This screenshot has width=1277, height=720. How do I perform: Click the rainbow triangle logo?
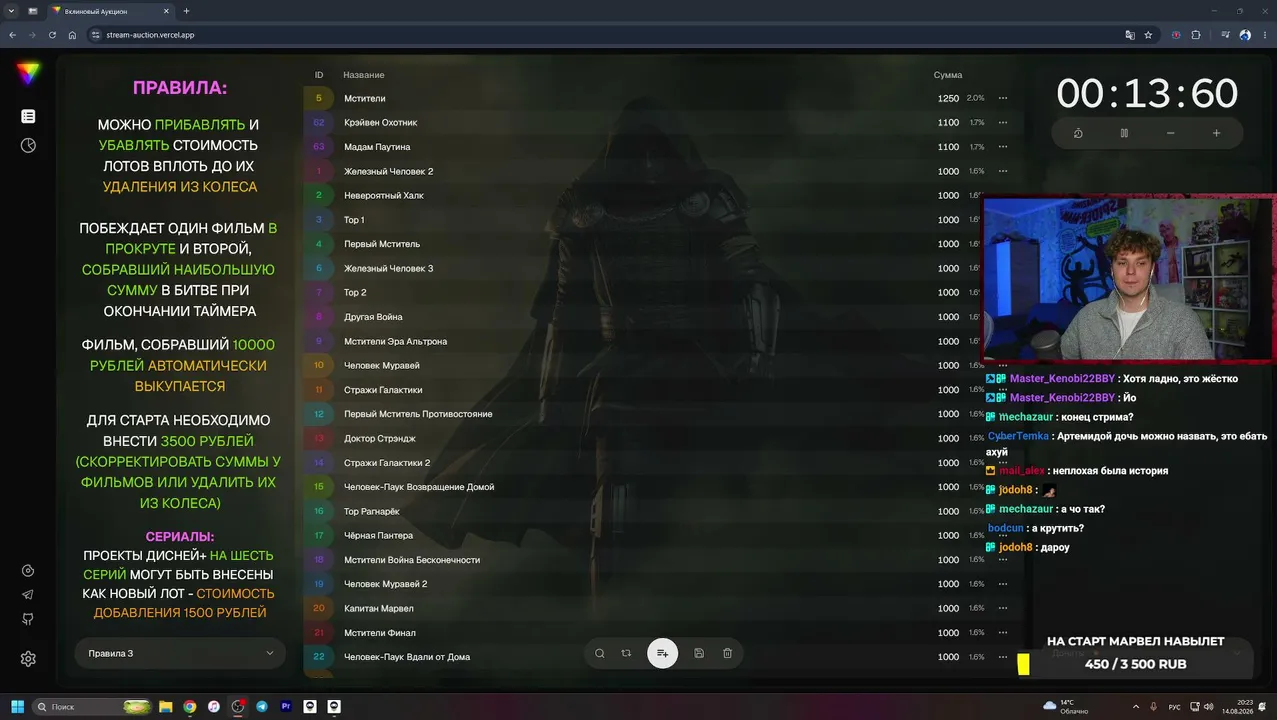(x=28, y=73)
